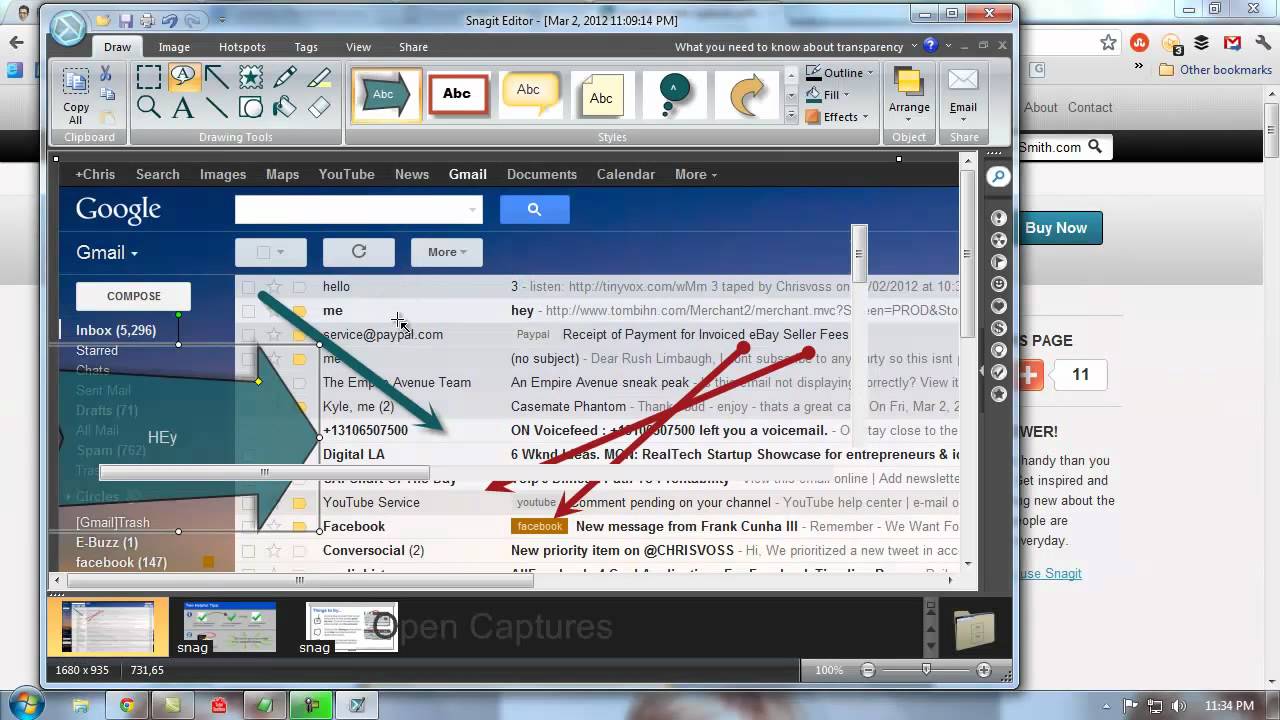Select the Arrow drawing tool
Viewport: 1280px width, 720px height.
pos(217,77)
